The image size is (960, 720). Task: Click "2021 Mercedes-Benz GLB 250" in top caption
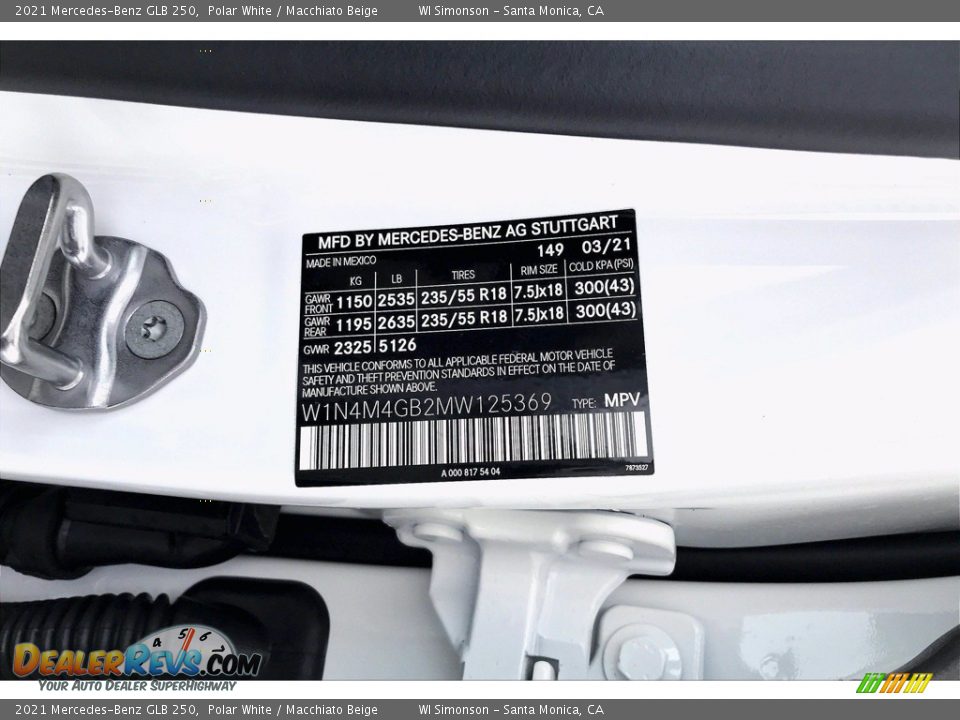click(x=106, y=10)
